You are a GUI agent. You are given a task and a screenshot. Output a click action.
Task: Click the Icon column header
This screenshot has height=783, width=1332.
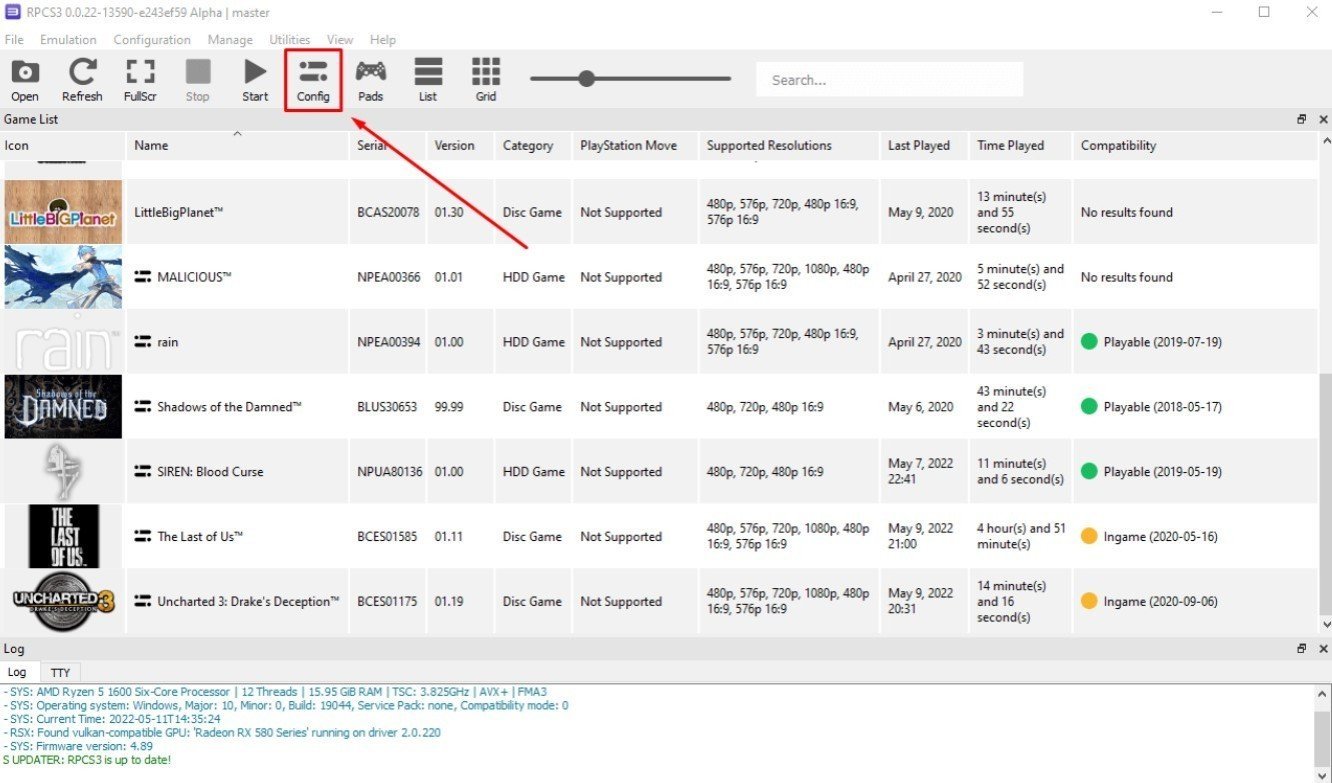click(x=63, y=145)
